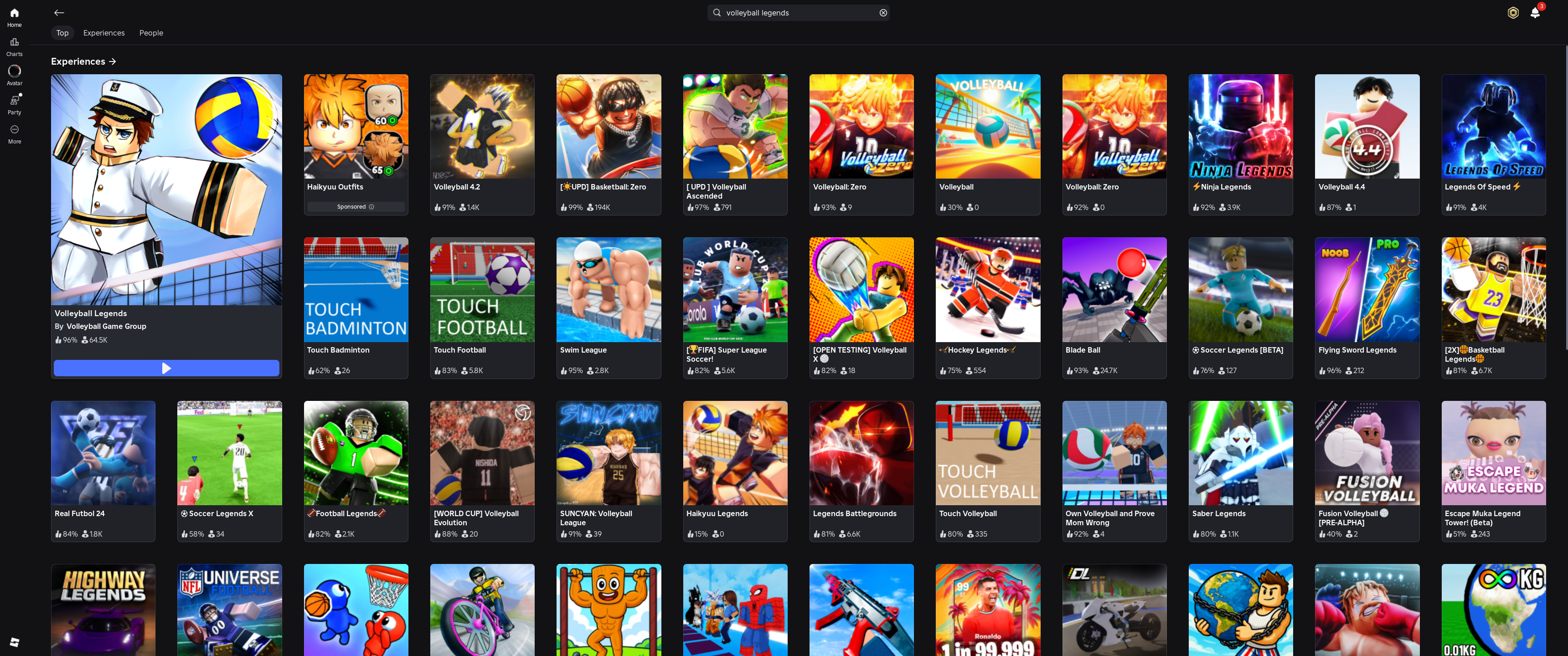This screenshot has height=656, width=1568.
Task: Go to Home in the sidebar
Action: pos(14,17)
